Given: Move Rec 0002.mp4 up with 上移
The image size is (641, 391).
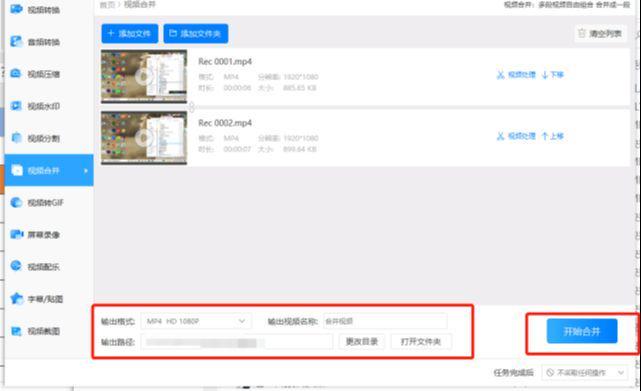Looking at the screenshot, I should tap(553, 136).
